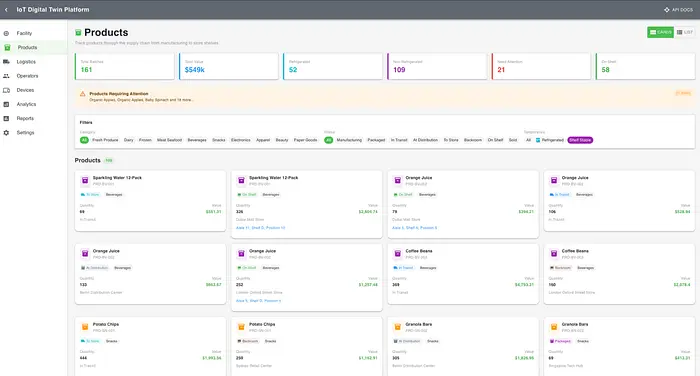Click the purple icon on the Sparkling Water card, quantity 326
The height and width of the screenshot is (376, 700).
tap(241, 180)
